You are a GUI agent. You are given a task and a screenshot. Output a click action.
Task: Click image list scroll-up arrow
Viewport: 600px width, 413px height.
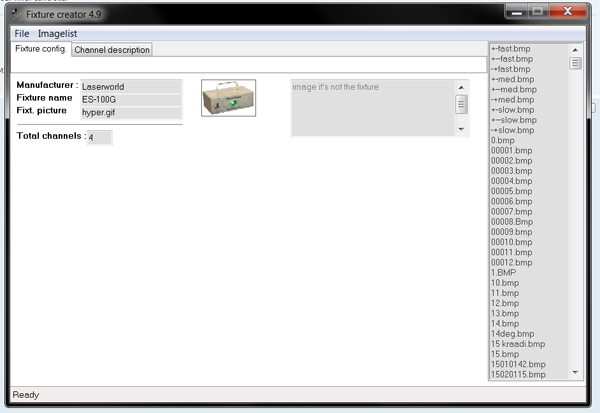click(575, 49)
